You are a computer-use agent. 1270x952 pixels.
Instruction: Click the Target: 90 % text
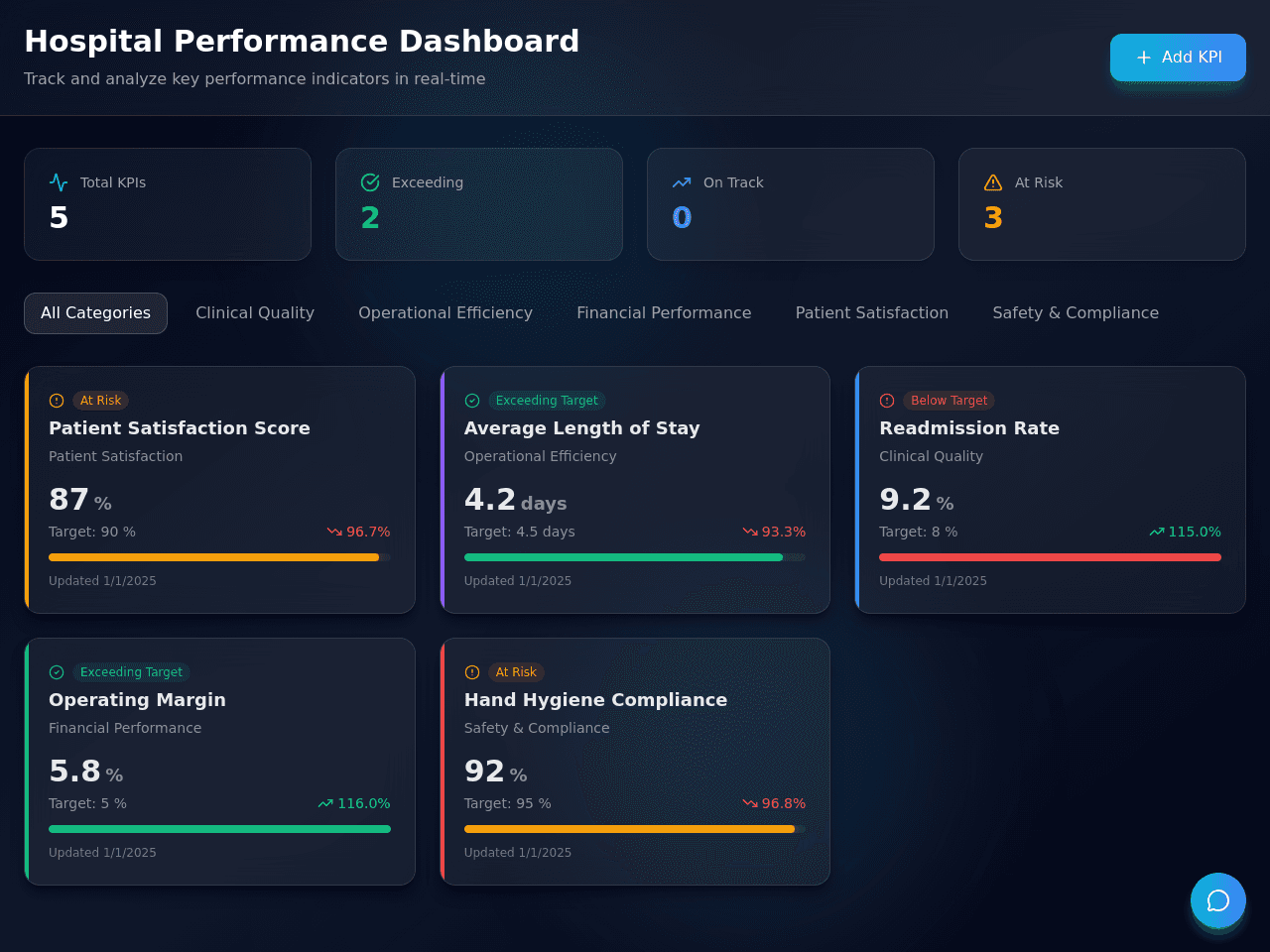pyautogui.click(x=92, y=532)
